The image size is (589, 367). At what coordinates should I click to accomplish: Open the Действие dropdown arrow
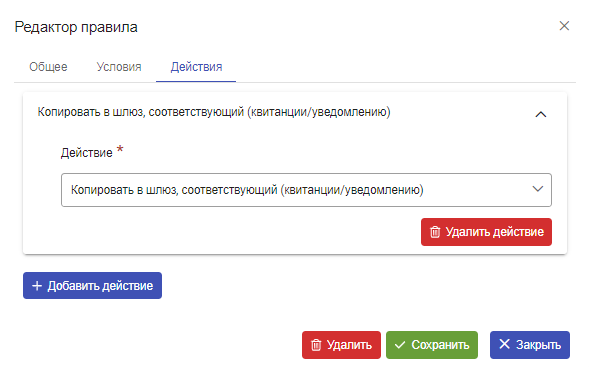tap(538, 189)
